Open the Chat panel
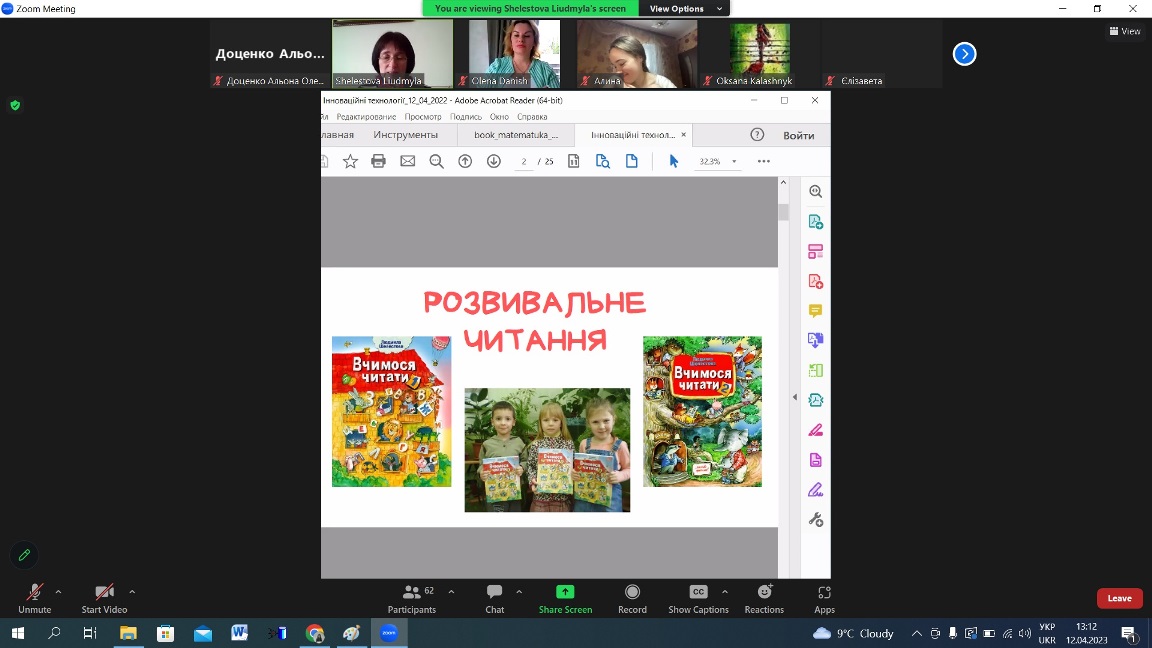 tap(494, 598)
